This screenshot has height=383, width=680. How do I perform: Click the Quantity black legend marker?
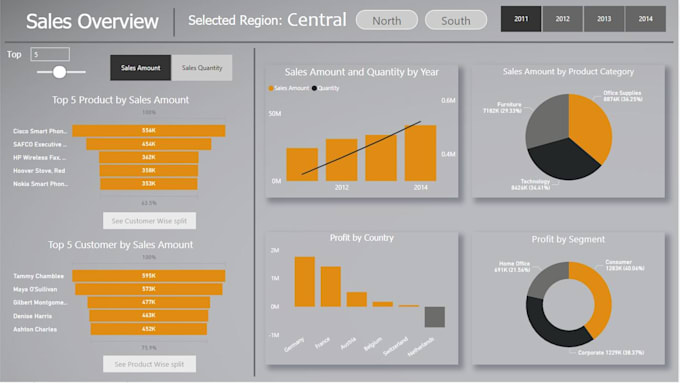point(314,88)
